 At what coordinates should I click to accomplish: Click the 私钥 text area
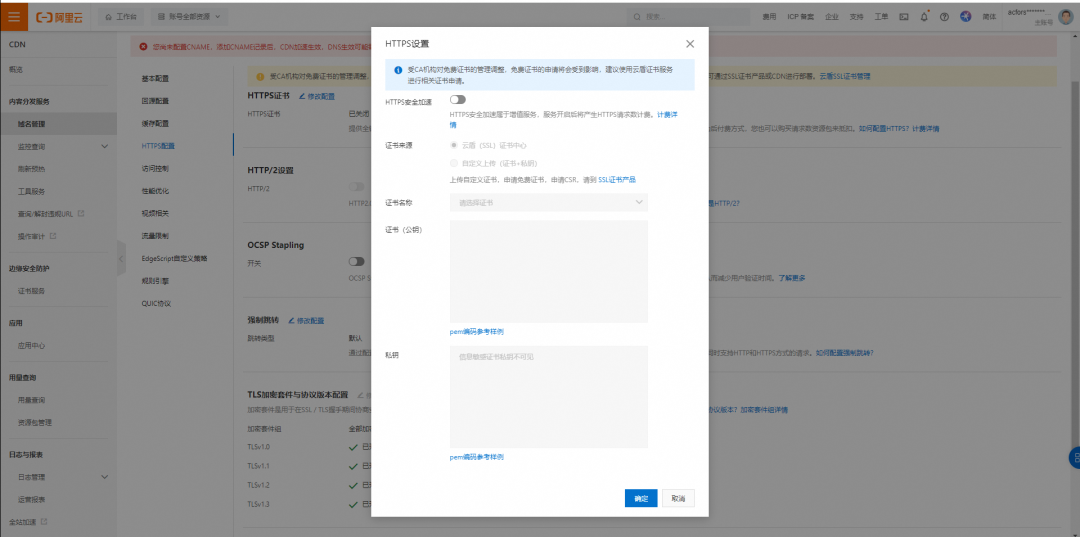(548, 397)
